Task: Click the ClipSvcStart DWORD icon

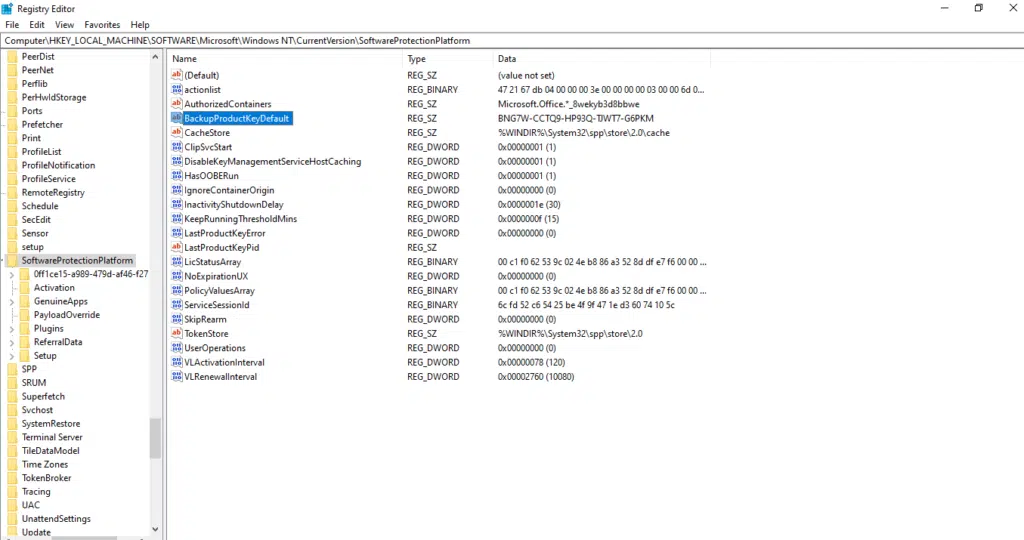Action: tap(176, 147)
